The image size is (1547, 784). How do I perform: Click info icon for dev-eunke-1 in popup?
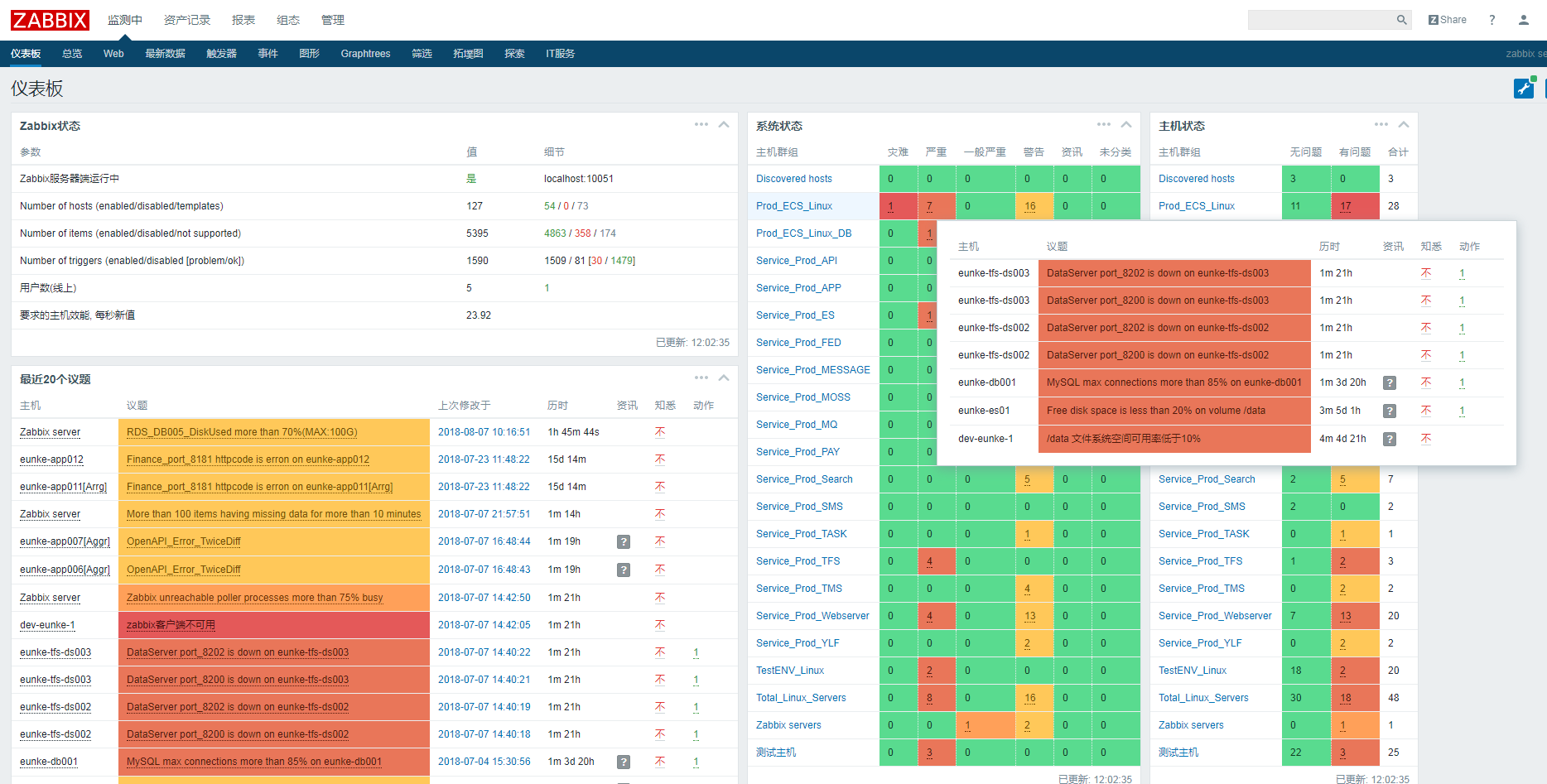(1390, 439)
